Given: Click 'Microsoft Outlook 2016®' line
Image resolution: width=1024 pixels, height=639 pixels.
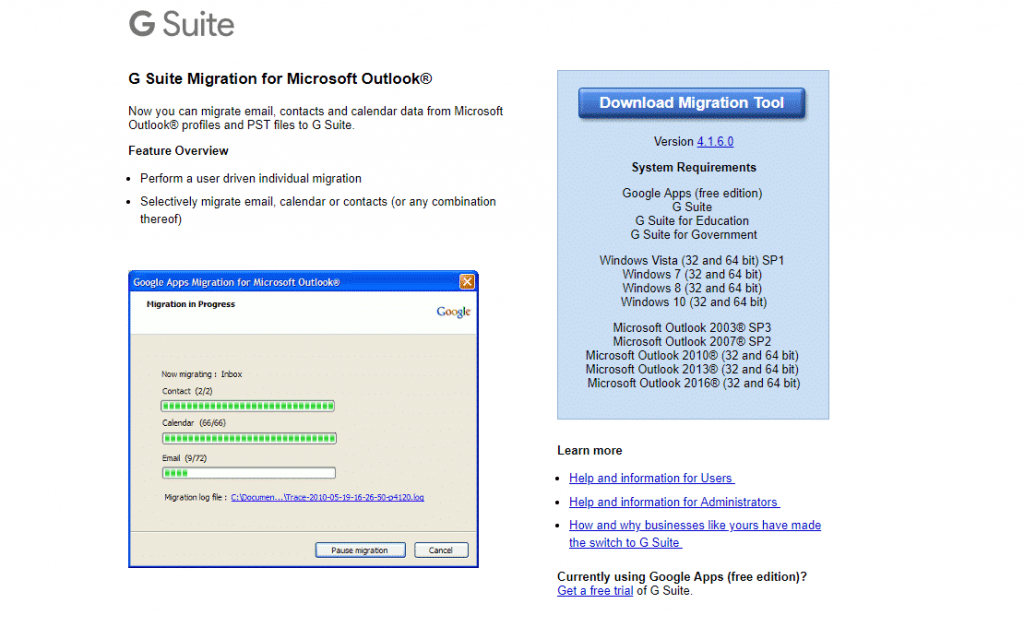Looking at the screenshot, I should tap(694, 383).
